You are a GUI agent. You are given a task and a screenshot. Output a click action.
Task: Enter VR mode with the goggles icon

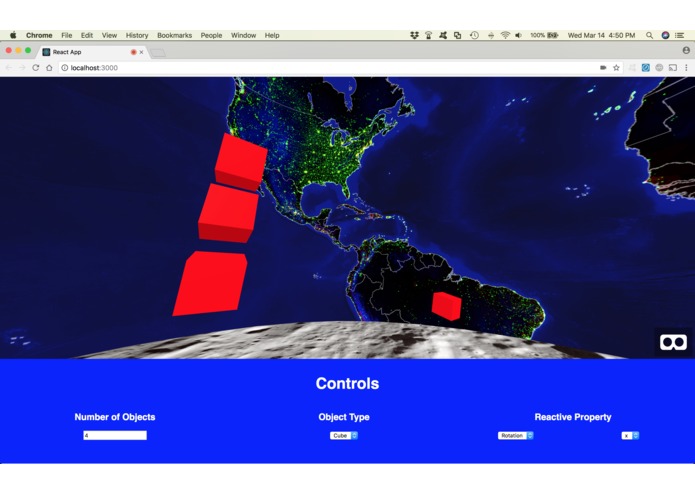click(673, 342)
